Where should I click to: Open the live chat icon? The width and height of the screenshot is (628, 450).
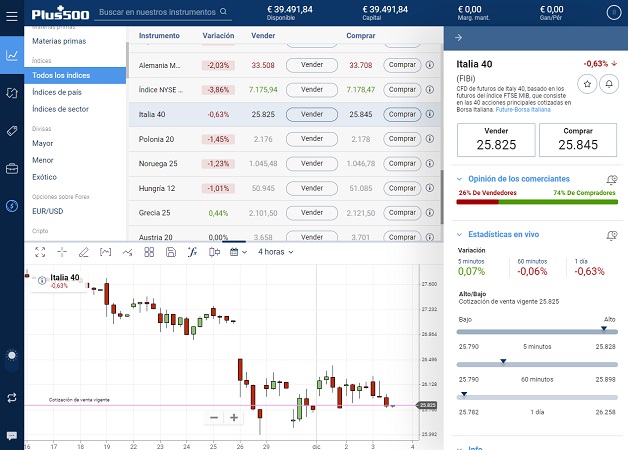(12, 435)
